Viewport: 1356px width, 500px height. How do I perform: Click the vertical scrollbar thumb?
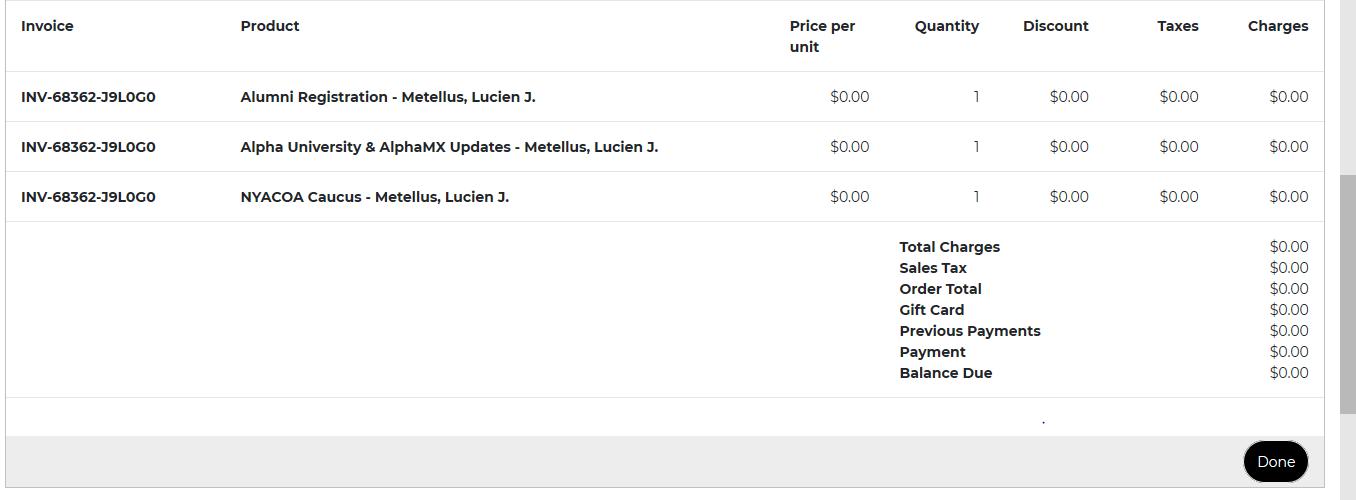[x=1348, y=294]
